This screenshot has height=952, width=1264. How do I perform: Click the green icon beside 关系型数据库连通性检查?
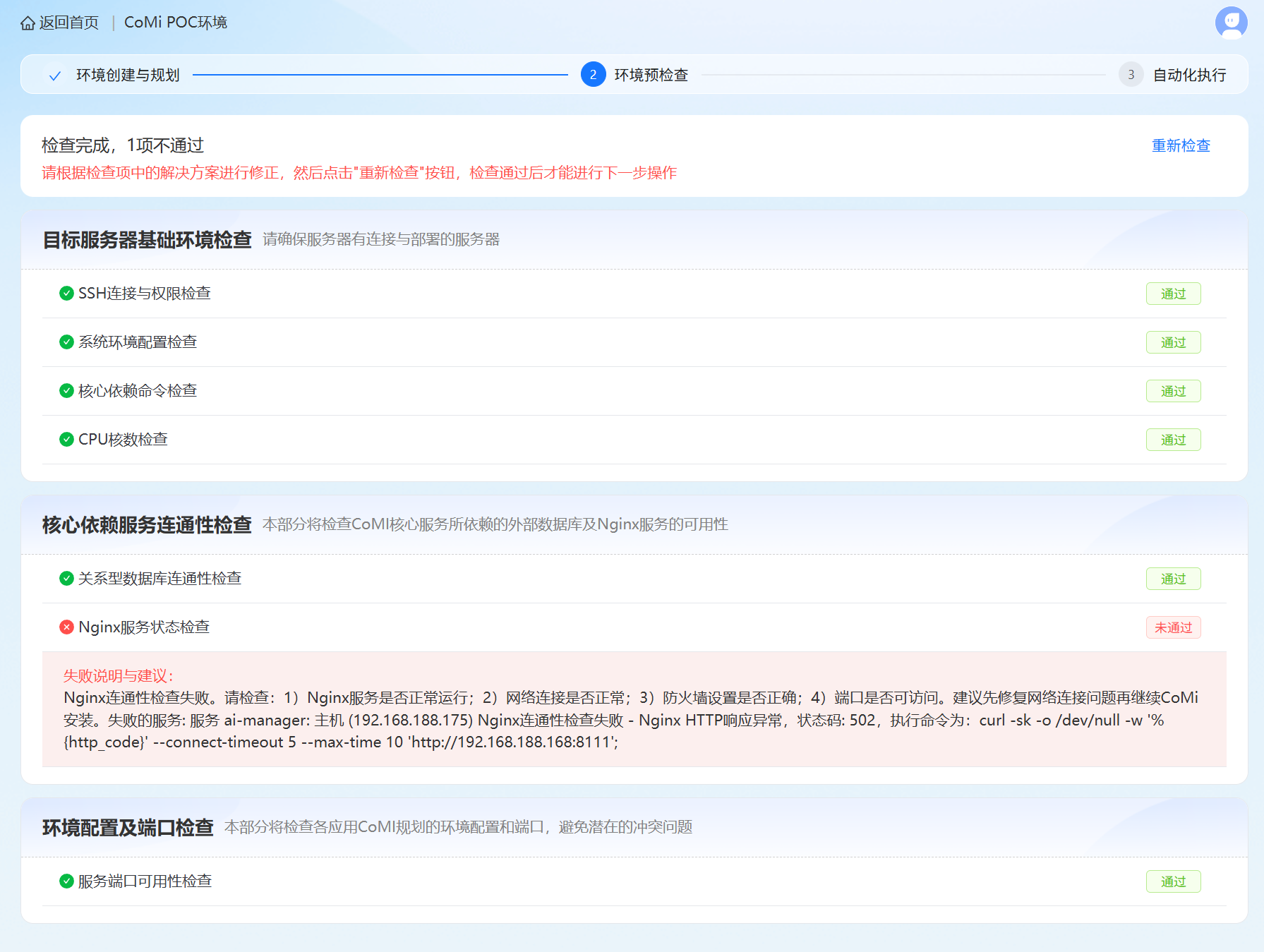click(x=66, y=579)
